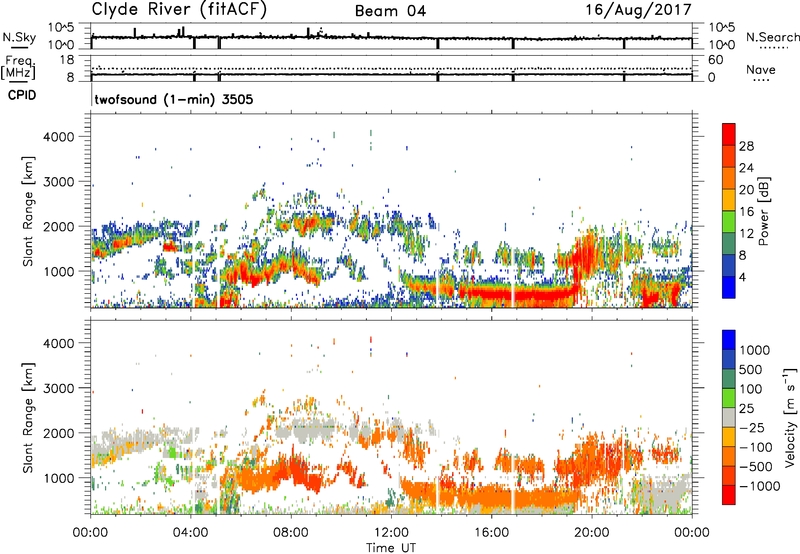The height and width of the screenshot is (554, 800).
Task: Select 'twofsound (1-min) 3505' text
Action: [x=173, y=99]
